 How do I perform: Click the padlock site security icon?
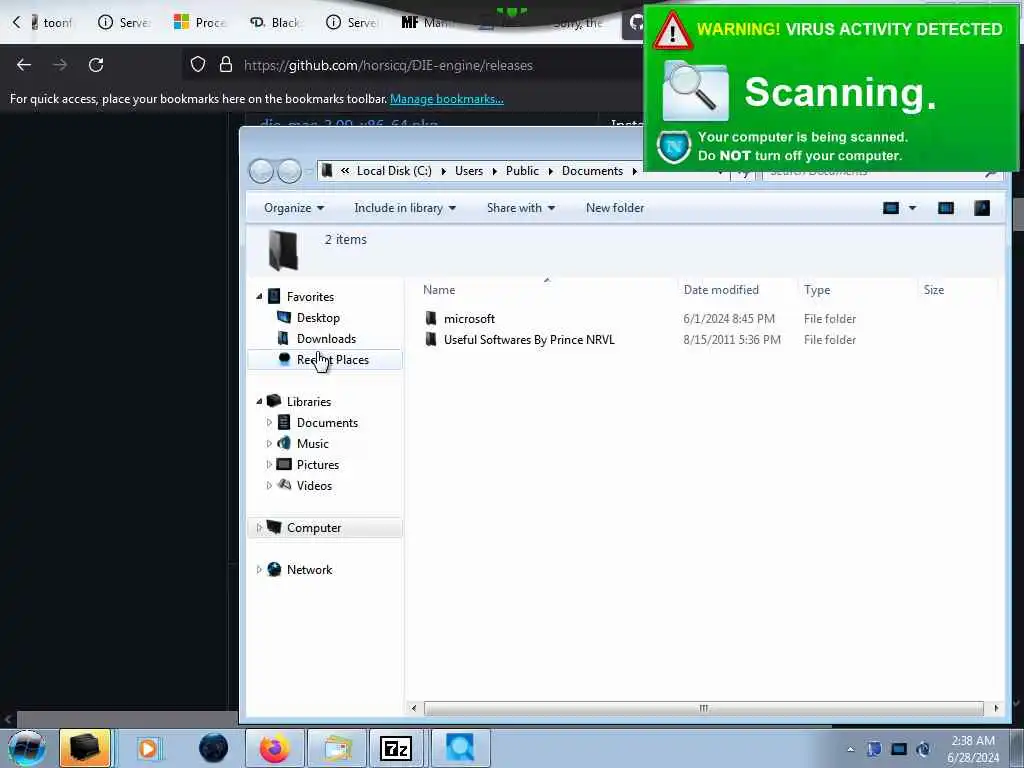pyautogui.click(x=226, y=65)
